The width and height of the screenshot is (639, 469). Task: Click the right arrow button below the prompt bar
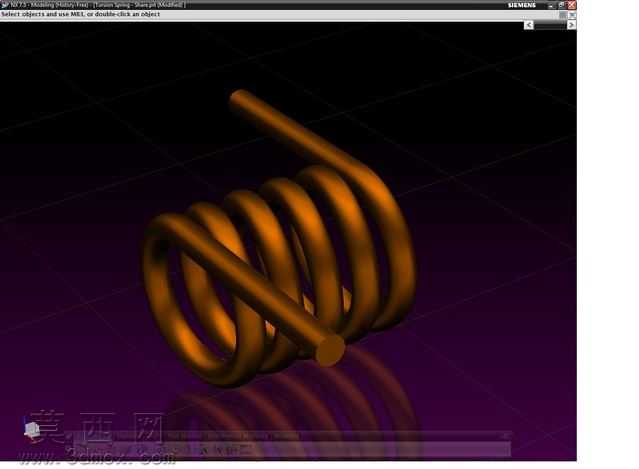tap(571, 25)
